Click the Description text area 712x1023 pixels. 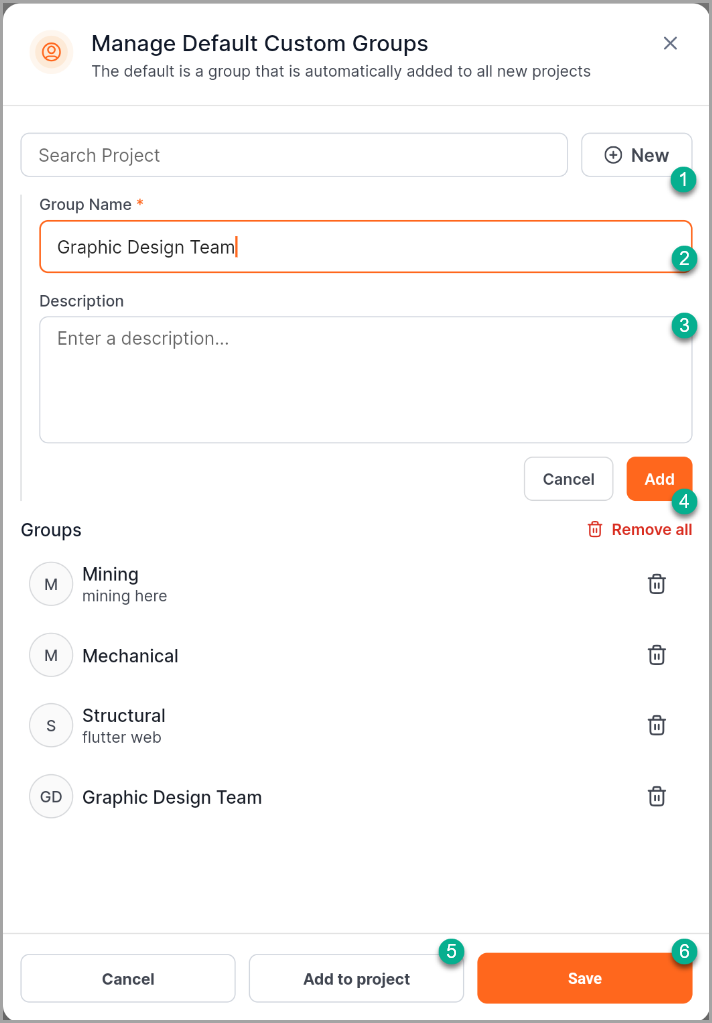365,380
